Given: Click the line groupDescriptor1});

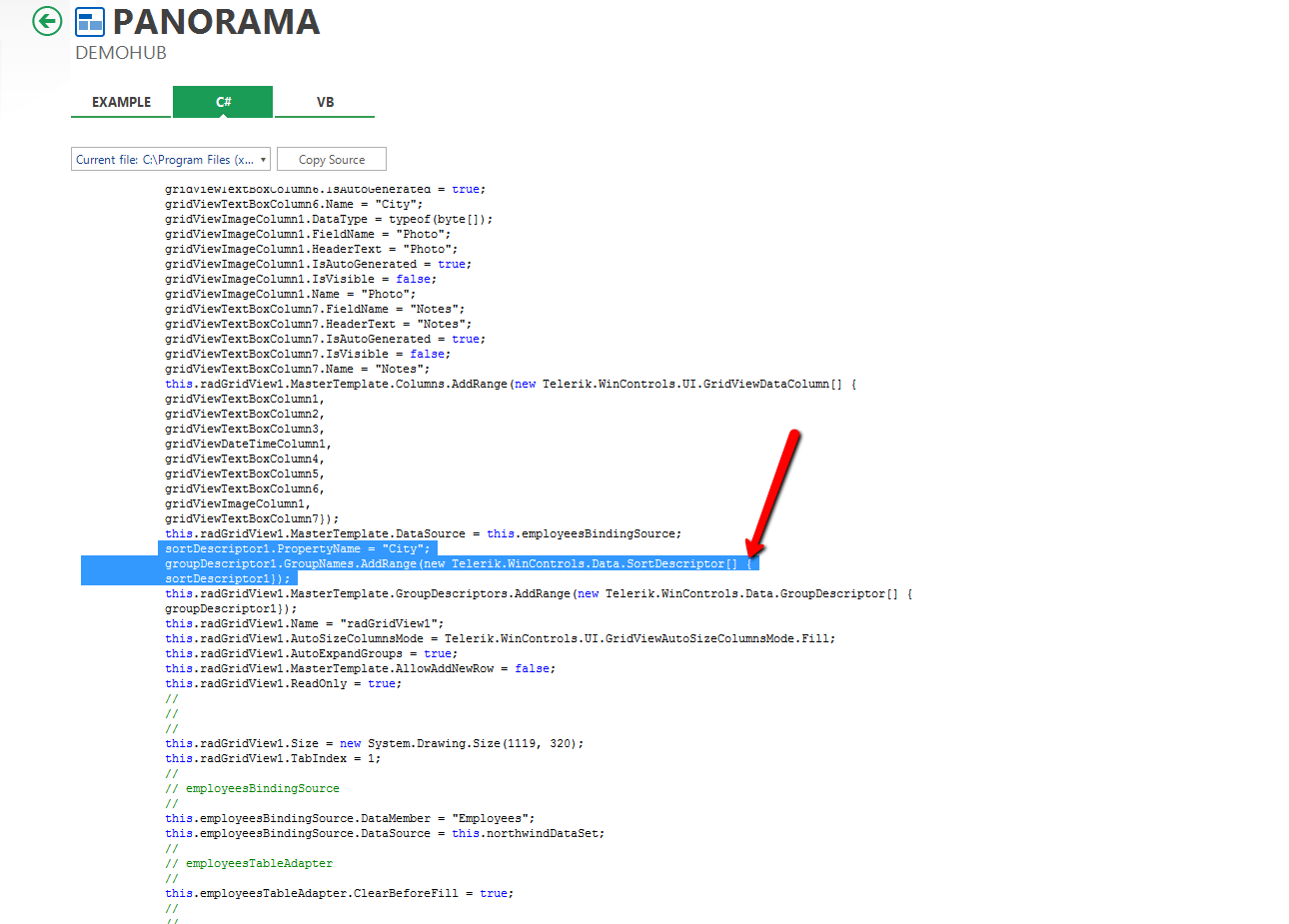Looking at the screenshot, I should (231, 608).
